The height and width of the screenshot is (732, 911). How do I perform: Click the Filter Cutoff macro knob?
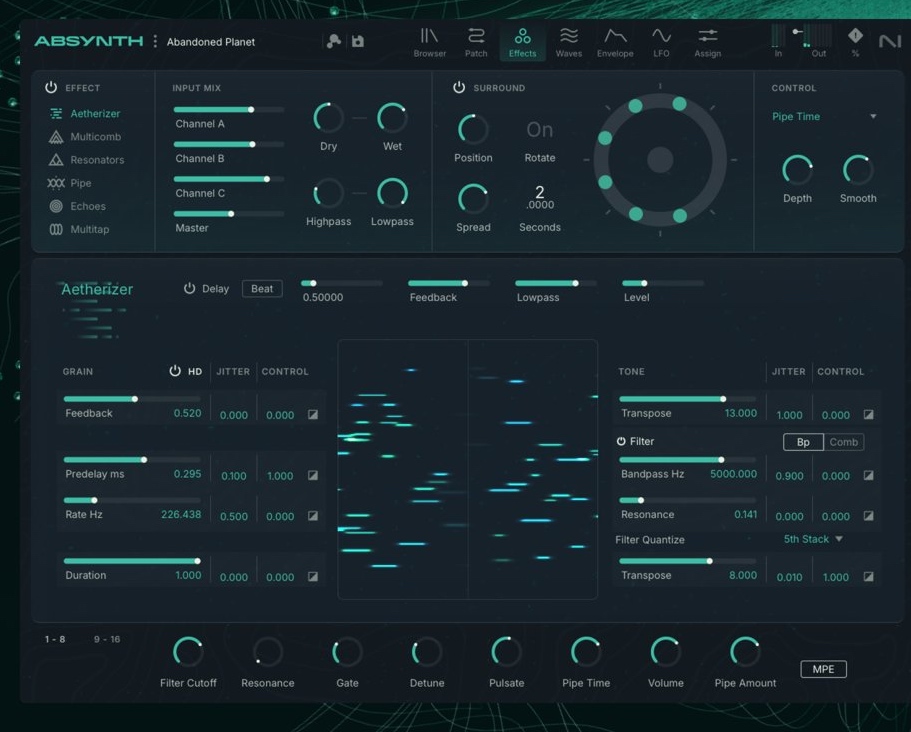pos(188,652)
